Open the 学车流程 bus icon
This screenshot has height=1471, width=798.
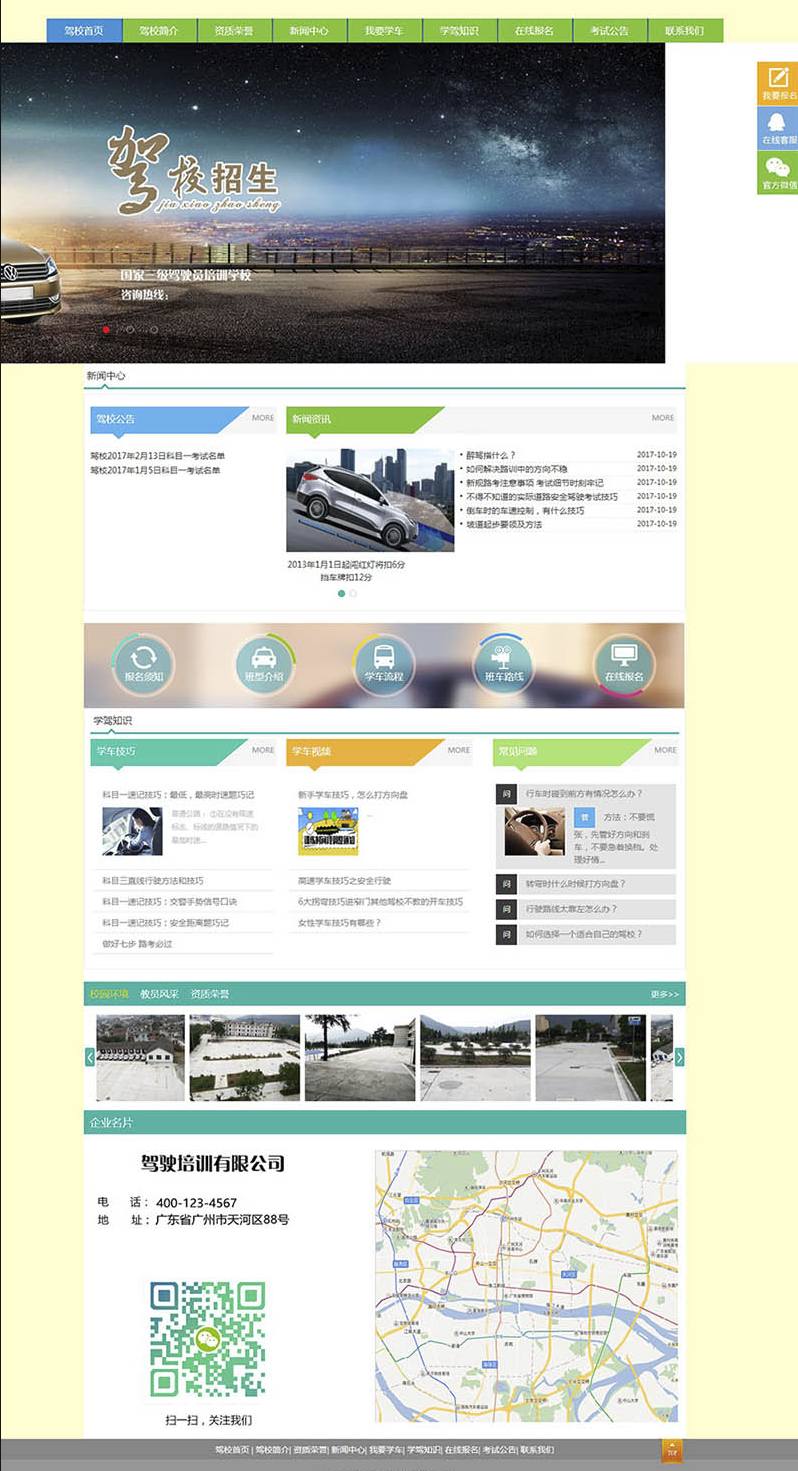point(384,664)
